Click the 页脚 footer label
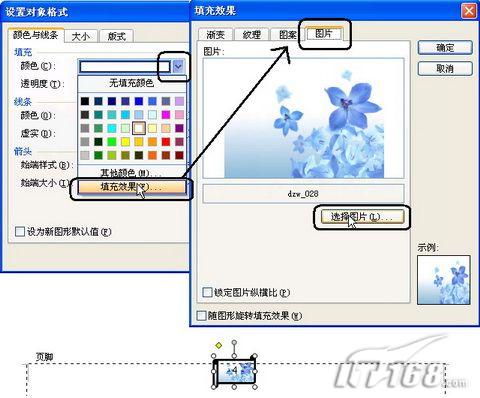Screen dimensions: 480x398 click(44, 357)
